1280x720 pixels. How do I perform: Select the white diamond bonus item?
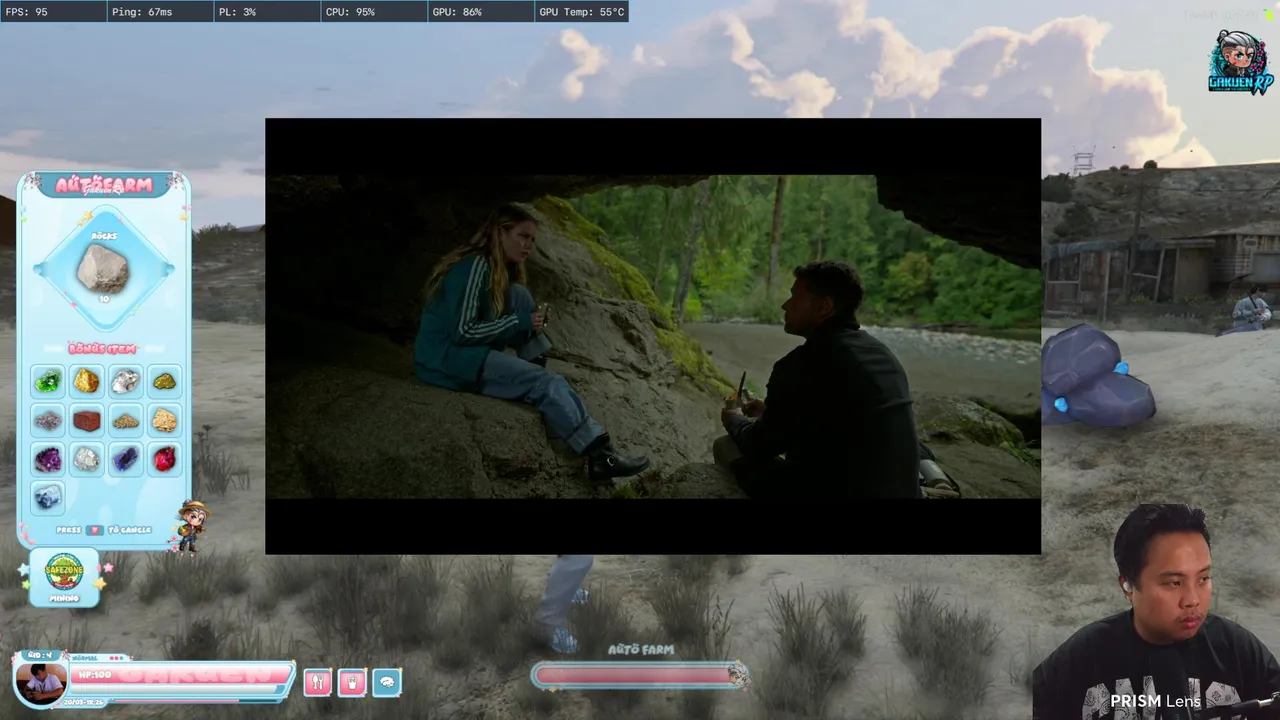(87, 459)
